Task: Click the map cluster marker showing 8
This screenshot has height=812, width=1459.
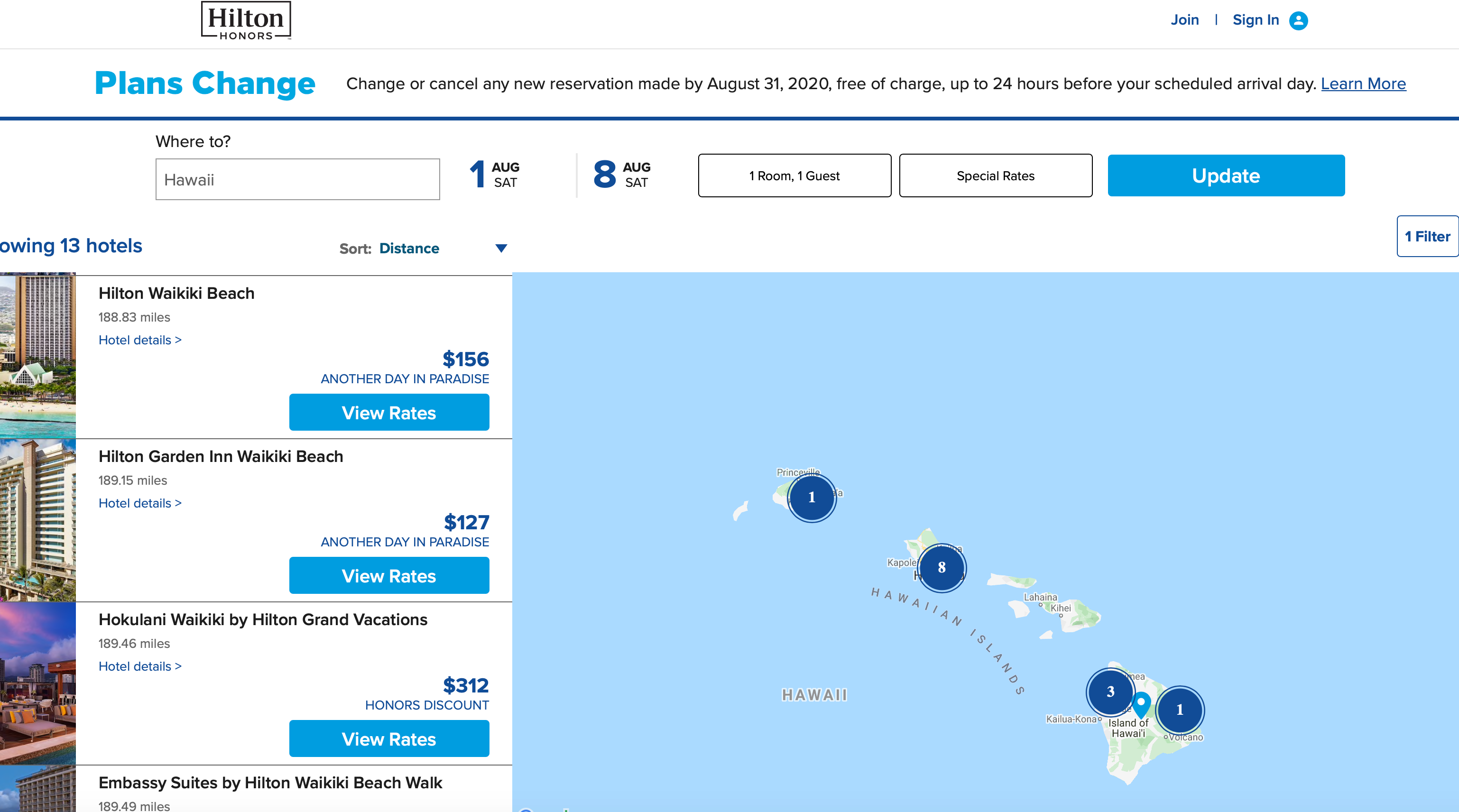Action: pyautogui.click(x=942, y=567)
